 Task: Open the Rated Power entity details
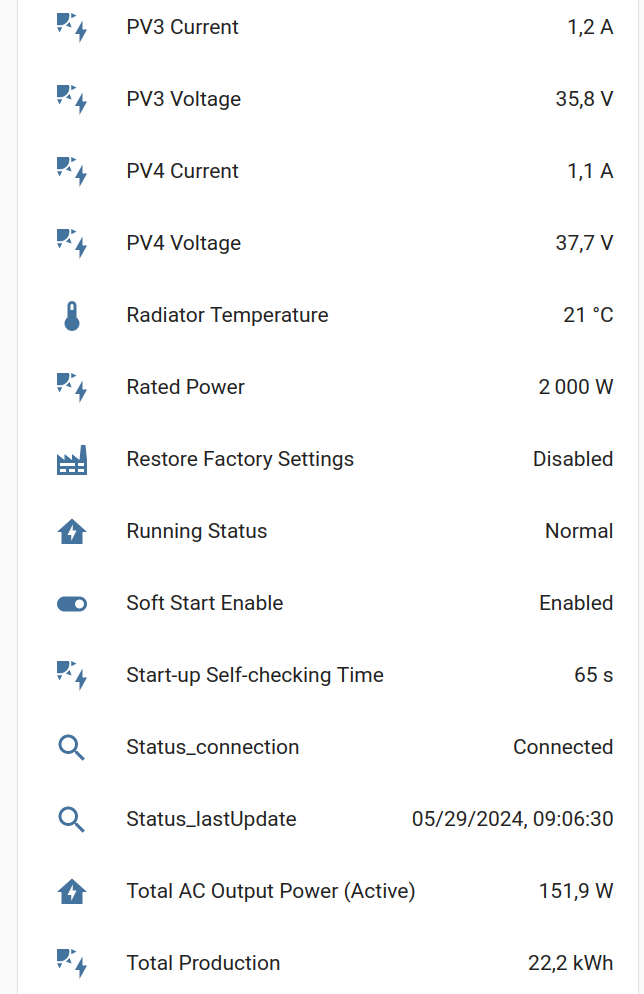click(186, 387)
